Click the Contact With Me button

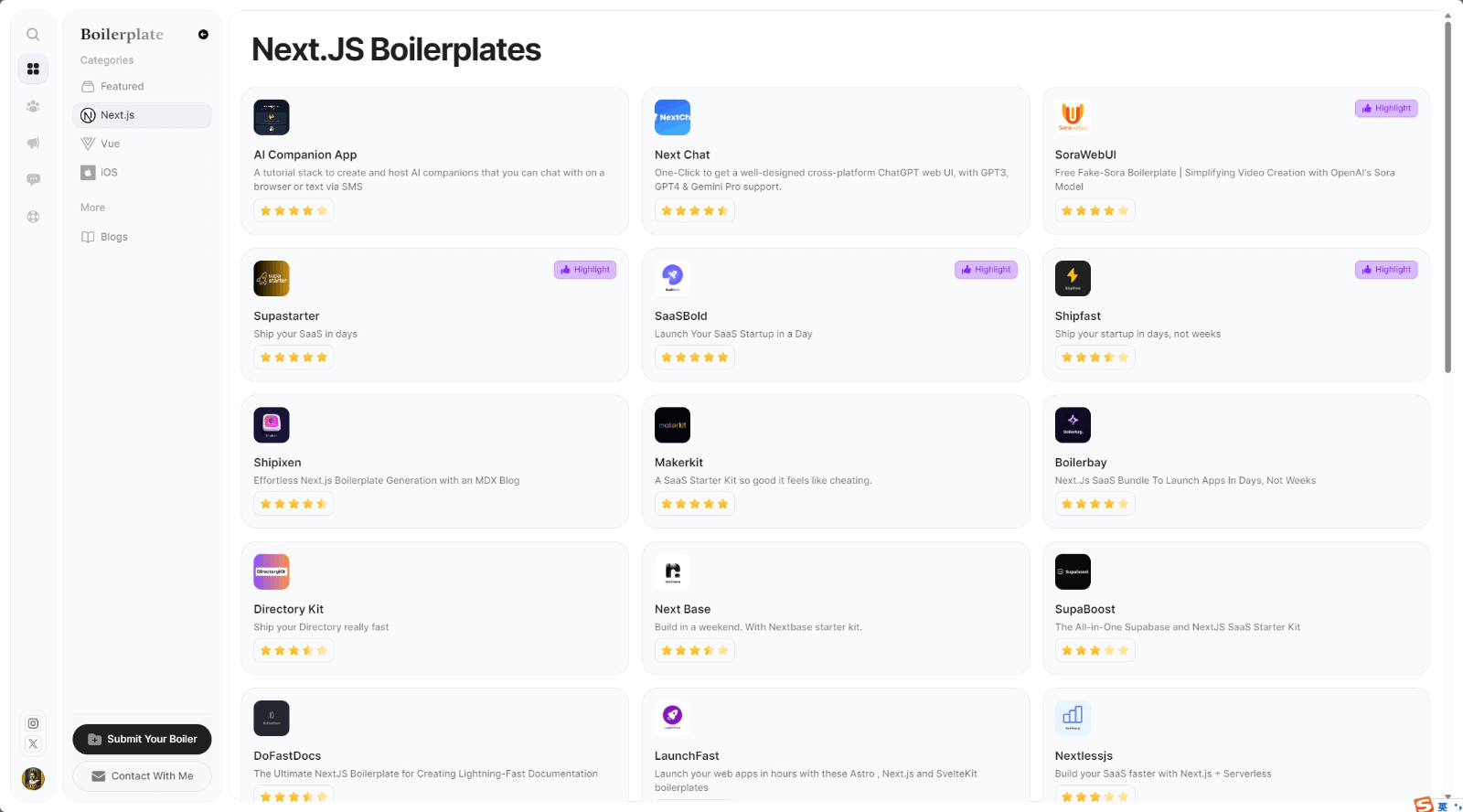point(142,775)
